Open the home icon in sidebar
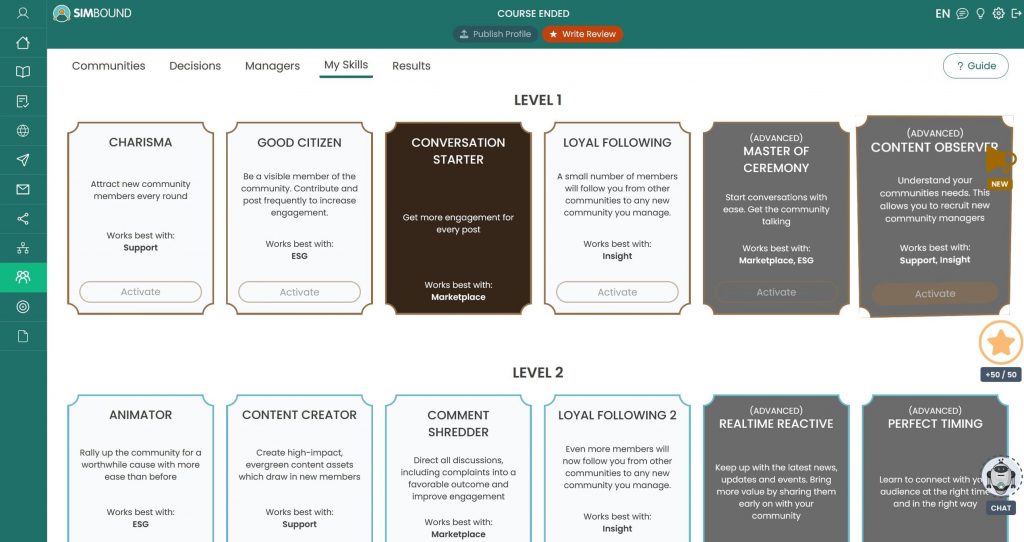Image resolution: width=1024 pixels, height=542 pixels. pyautogui.click(x=23, y=43)
